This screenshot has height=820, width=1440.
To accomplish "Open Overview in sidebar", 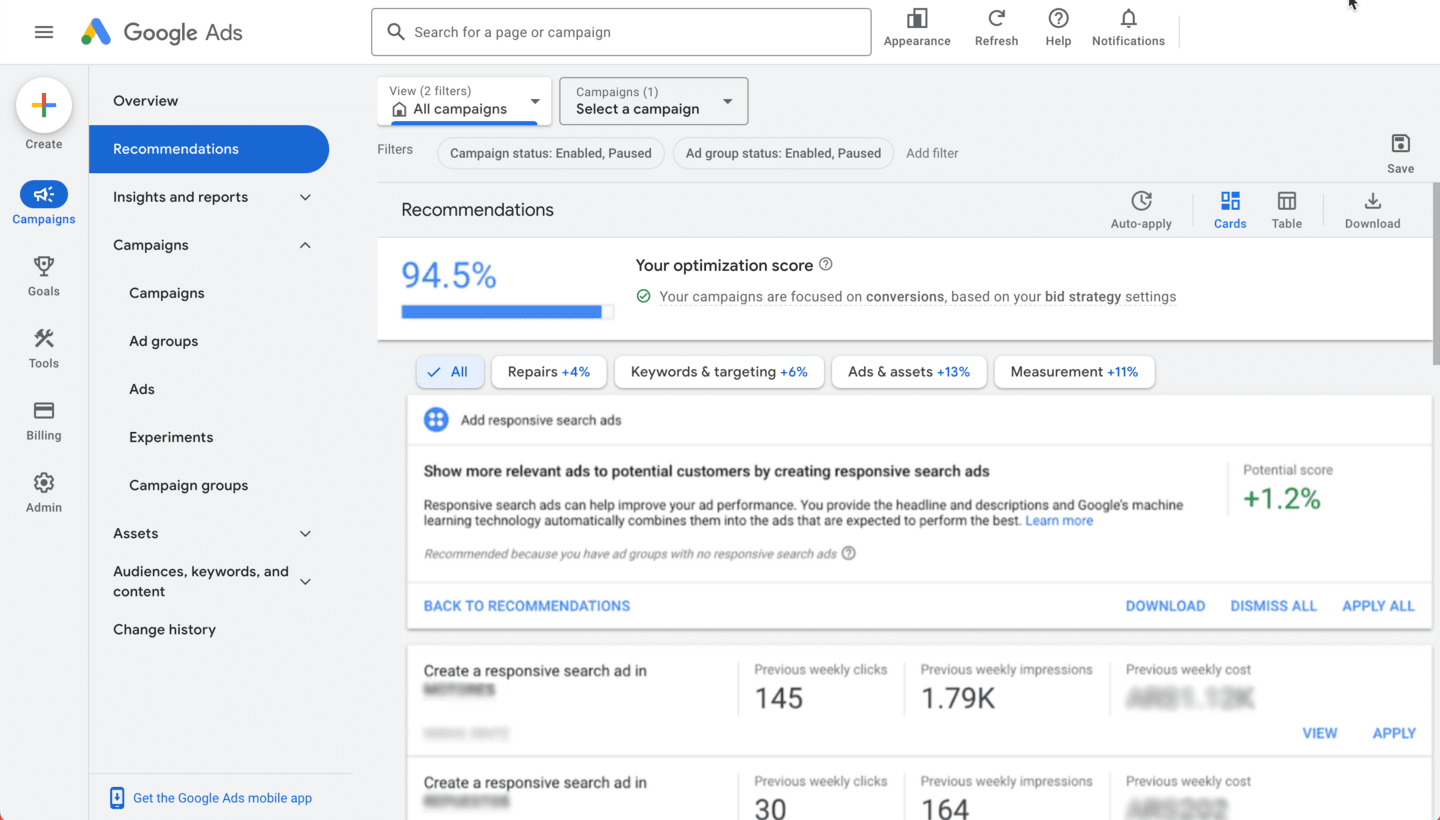I will point(146,101).
